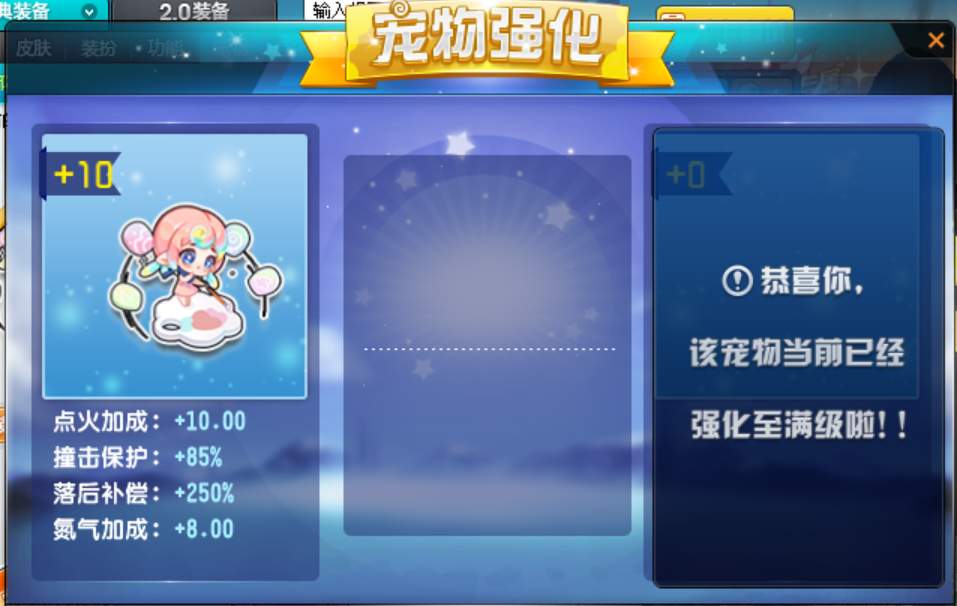Select the 撞击保护 +85% stat line
The height and width of the screenshot is (606, 957).
pos(138,457)
